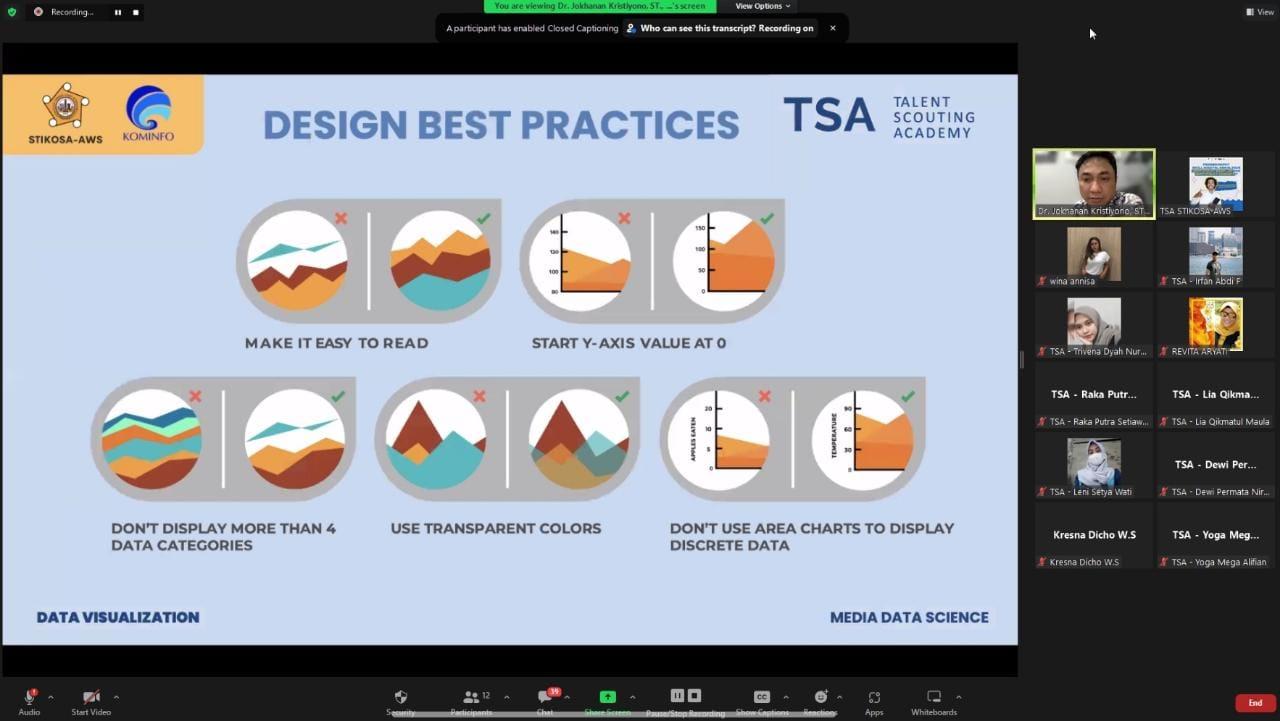The height and width of the screenshot is (721, 1280).
Task: Select TSA - Yoga Mega Alfian tile
Action: [x=1216, y=535]
